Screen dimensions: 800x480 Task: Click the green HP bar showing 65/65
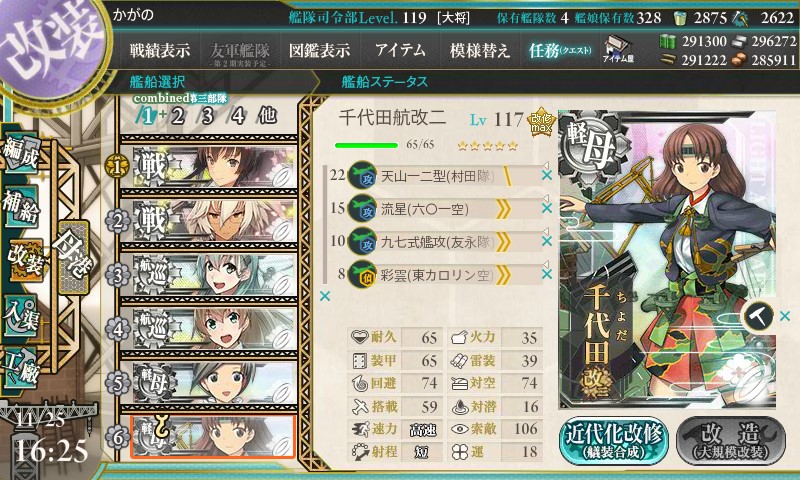(366, 146)
